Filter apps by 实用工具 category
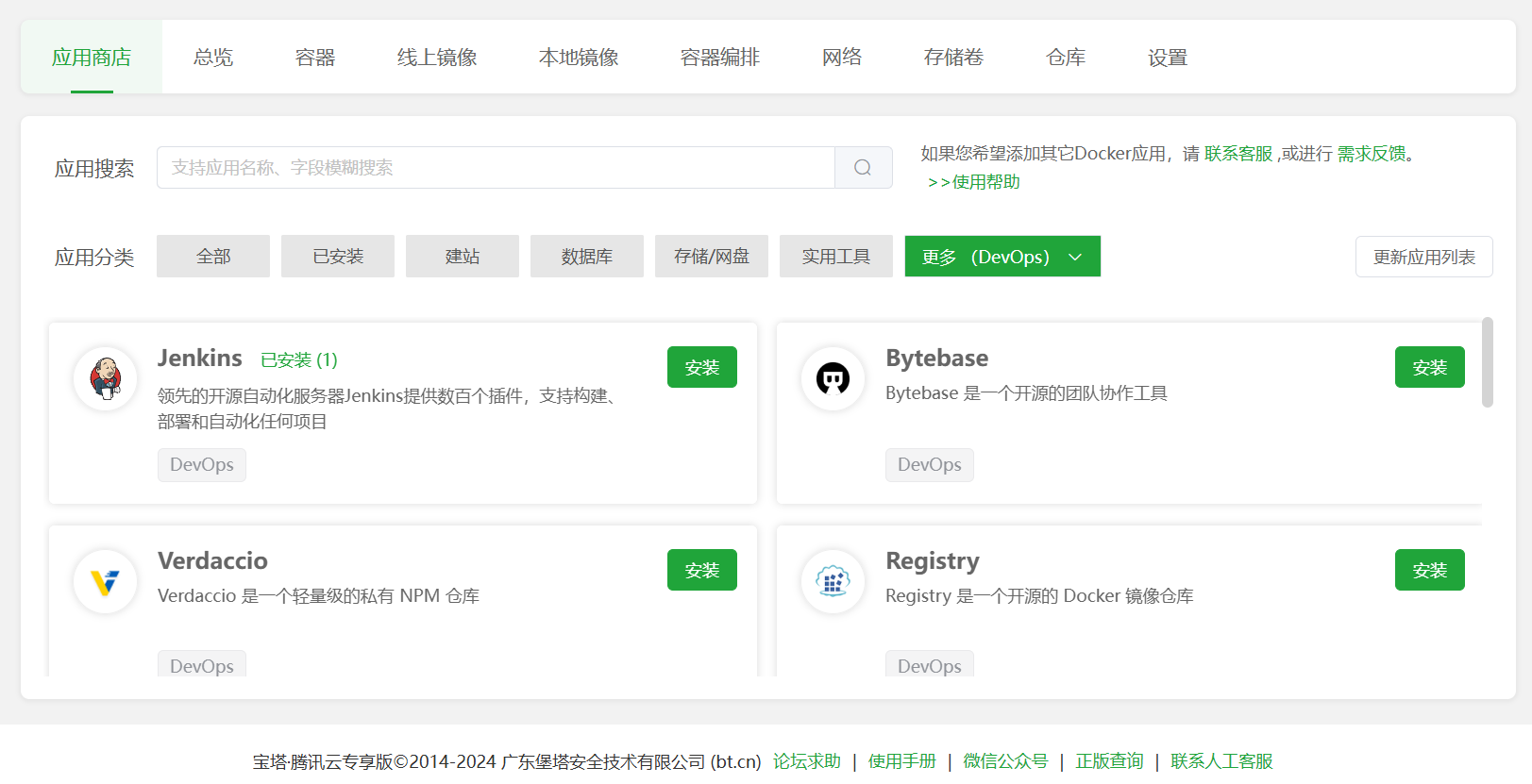 pyautogui.click(x=836, y=257)
